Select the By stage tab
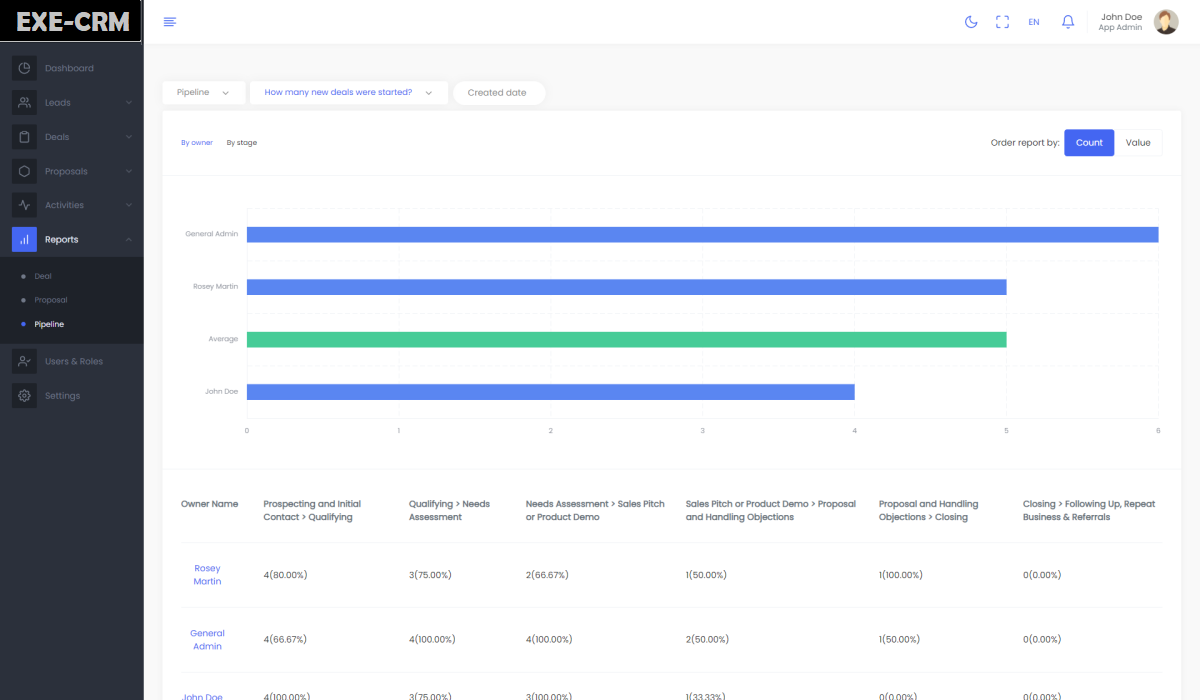The width and height of the screenshot is (1200, 700). [241, 143]
